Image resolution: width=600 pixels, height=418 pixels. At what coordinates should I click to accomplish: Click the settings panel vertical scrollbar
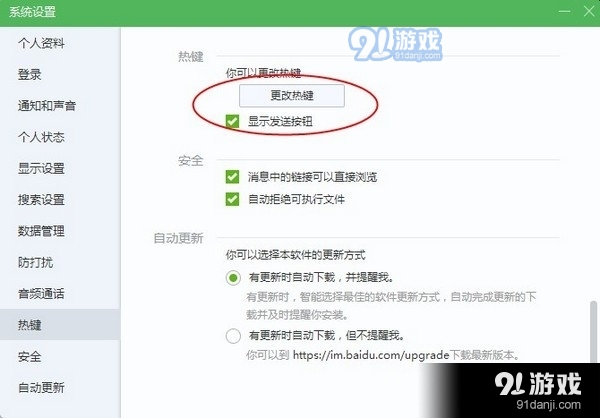pyautogui.click(x=593, y=331)
